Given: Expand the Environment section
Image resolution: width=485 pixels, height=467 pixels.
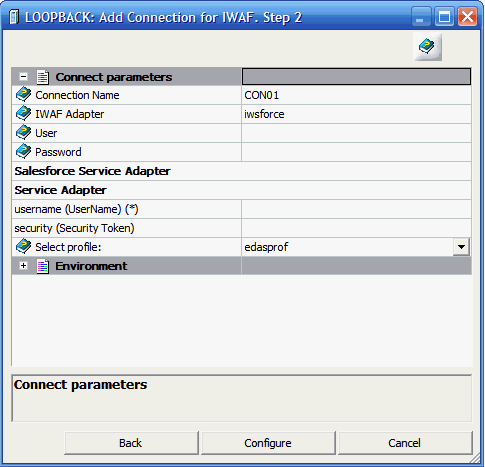Looking at the screenshot, I should coord(23,266).
